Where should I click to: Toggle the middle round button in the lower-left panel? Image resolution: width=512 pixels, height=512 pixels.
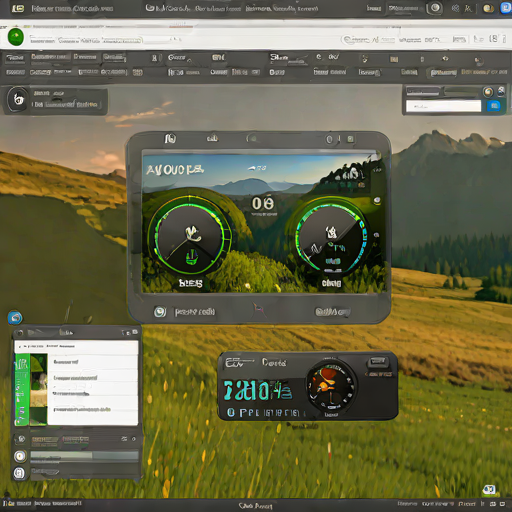pyautogui.click(x=20, y=456)
